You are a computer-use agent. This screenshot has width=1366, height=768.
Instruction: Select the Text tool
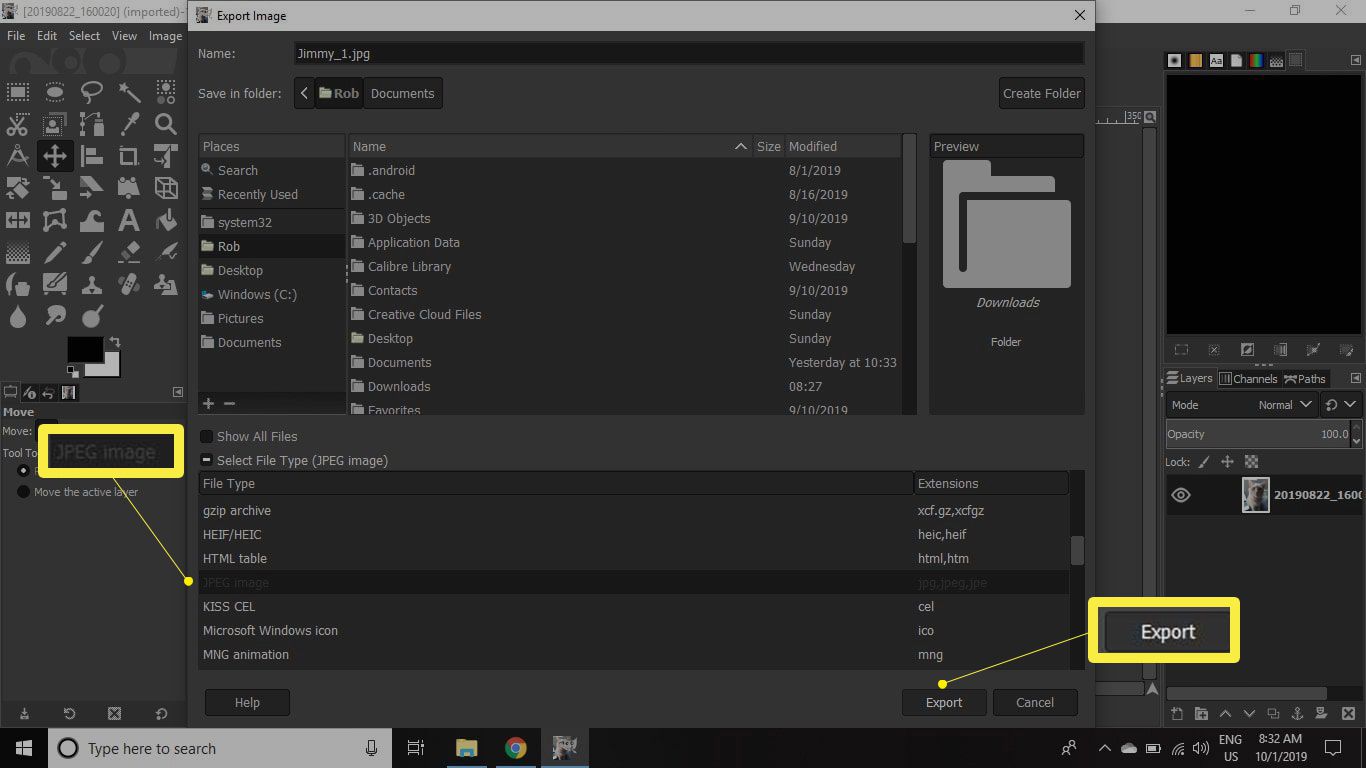129,219
